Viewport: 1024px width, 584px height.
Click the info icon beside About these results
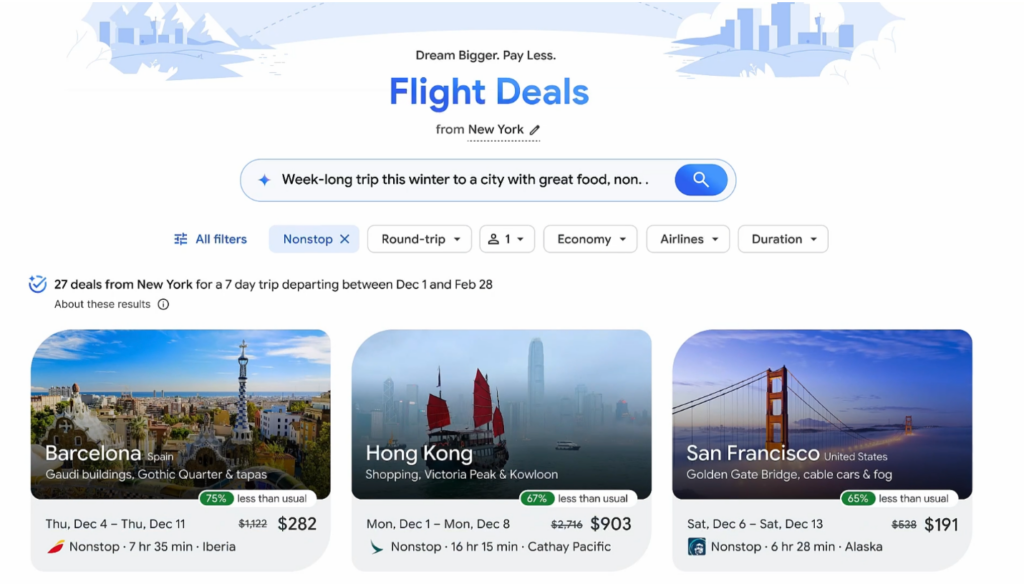163,304
